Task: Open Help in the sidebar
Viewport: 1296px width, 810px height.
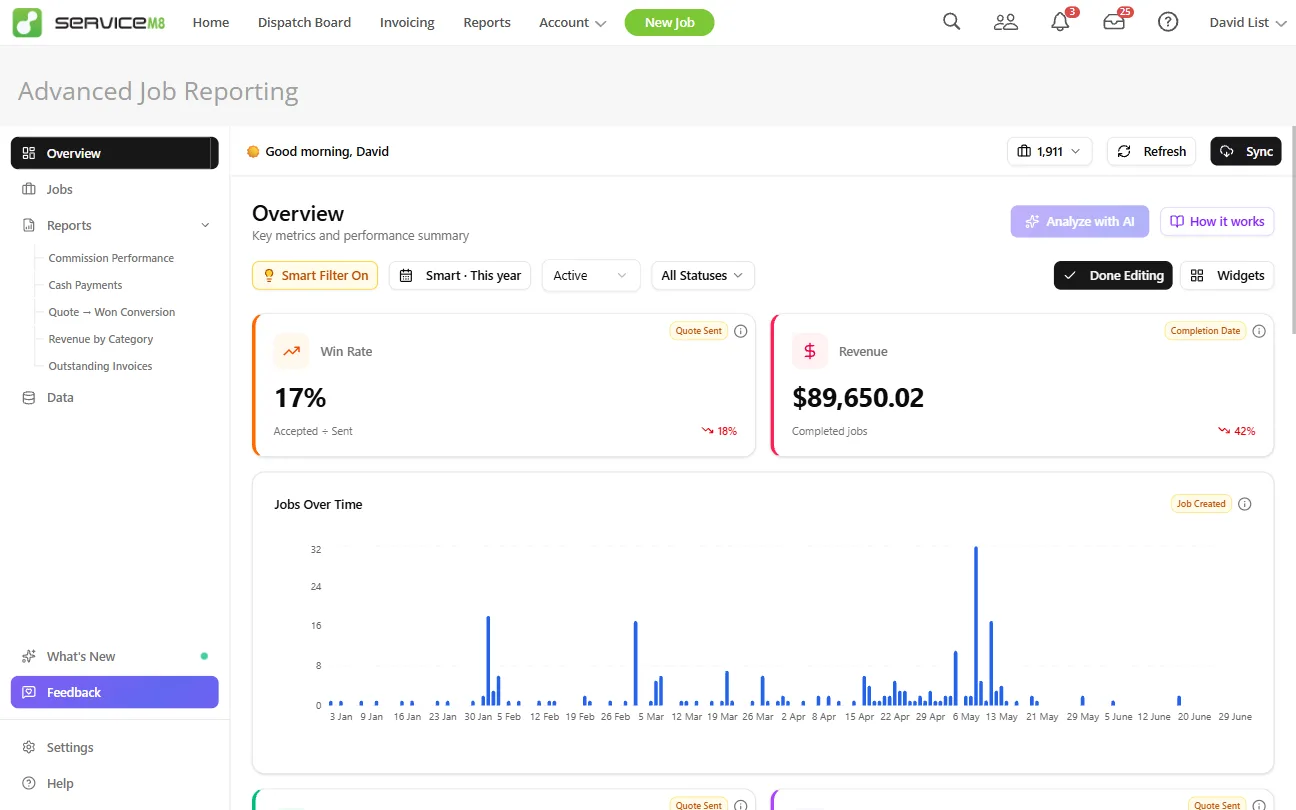Action: coord(114,783)
